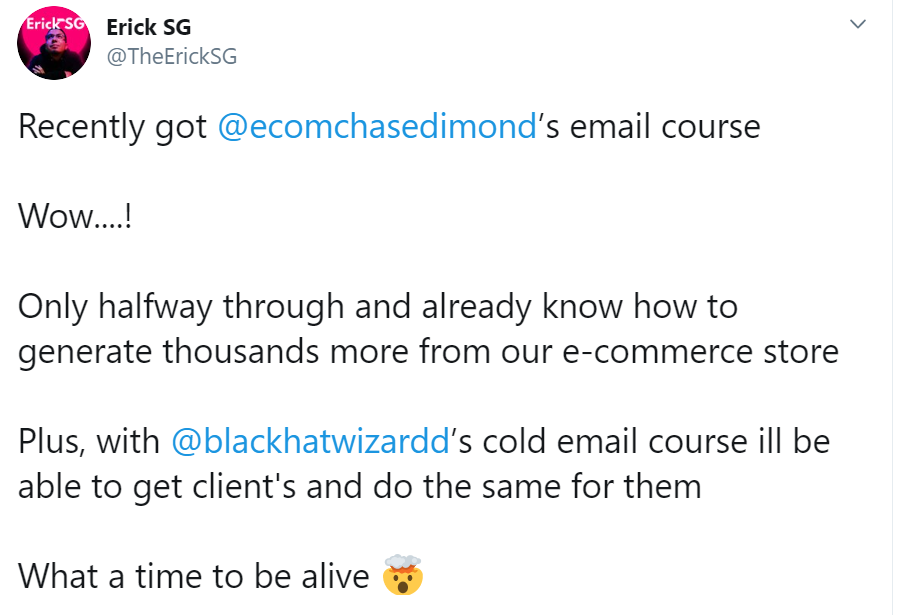Click the "Only halfway through" phrase
This screenshot has width=897, height=615.
point(182,306)
